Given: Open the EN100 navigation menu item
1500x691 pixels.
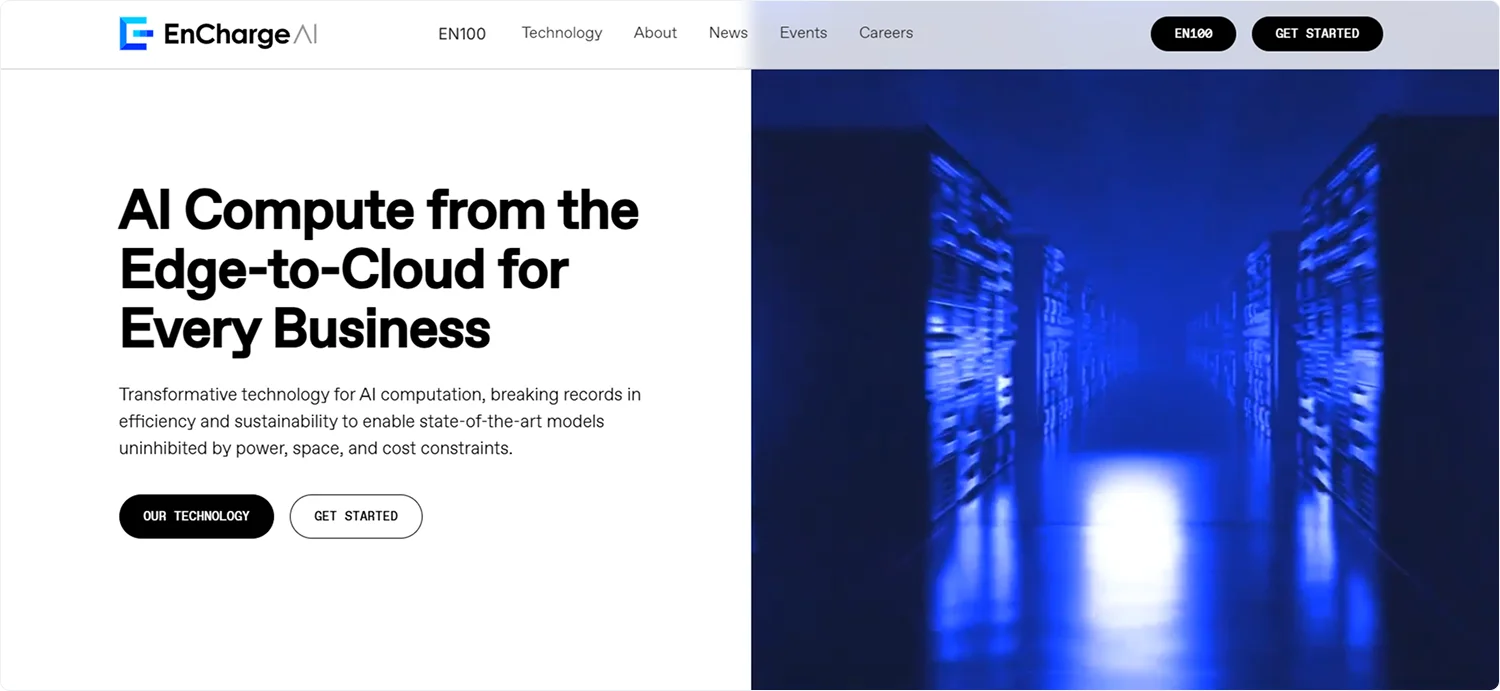Looking at the screenshot, I should (x=462, y=33).
